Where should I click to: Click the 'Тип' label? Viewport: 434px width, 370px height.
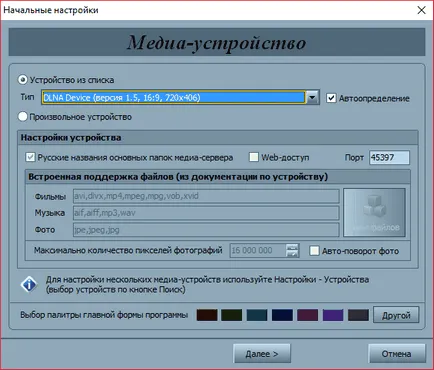(x=27, y=97)
